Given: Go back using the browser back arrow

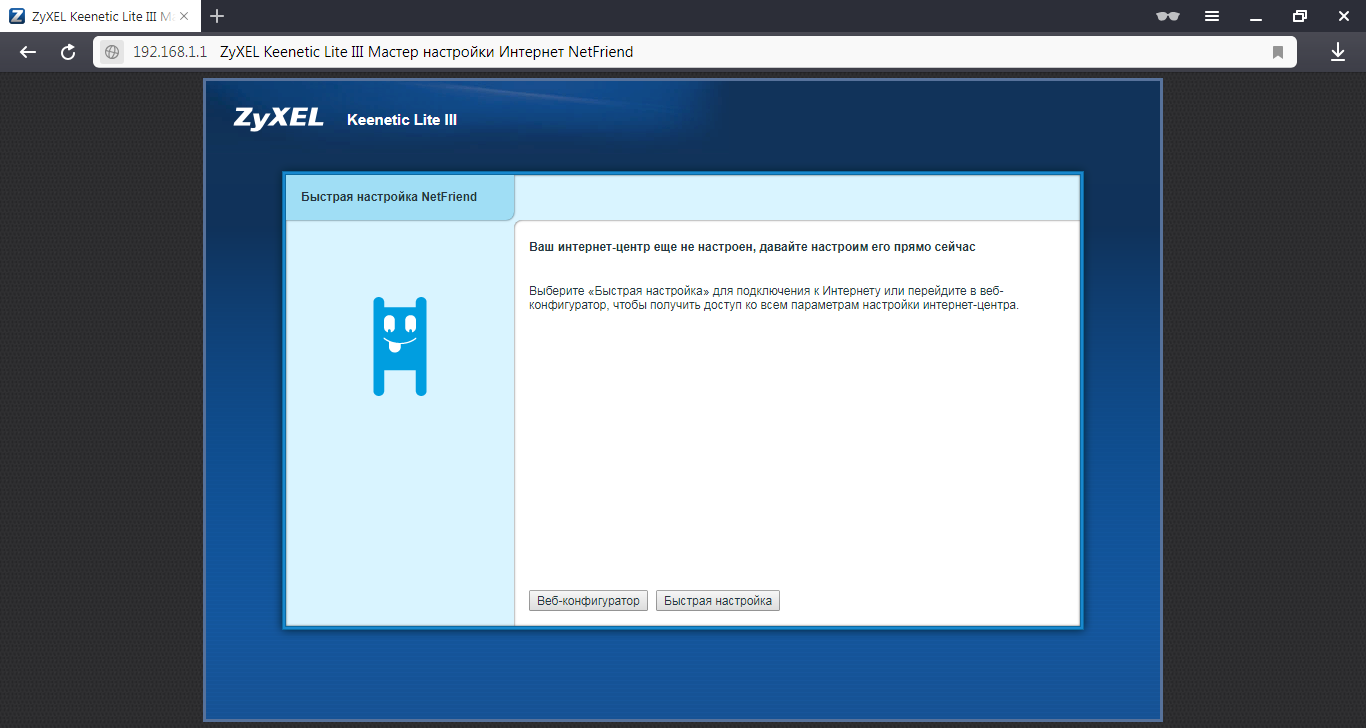Looking at the screenshot, I should 28,52.
